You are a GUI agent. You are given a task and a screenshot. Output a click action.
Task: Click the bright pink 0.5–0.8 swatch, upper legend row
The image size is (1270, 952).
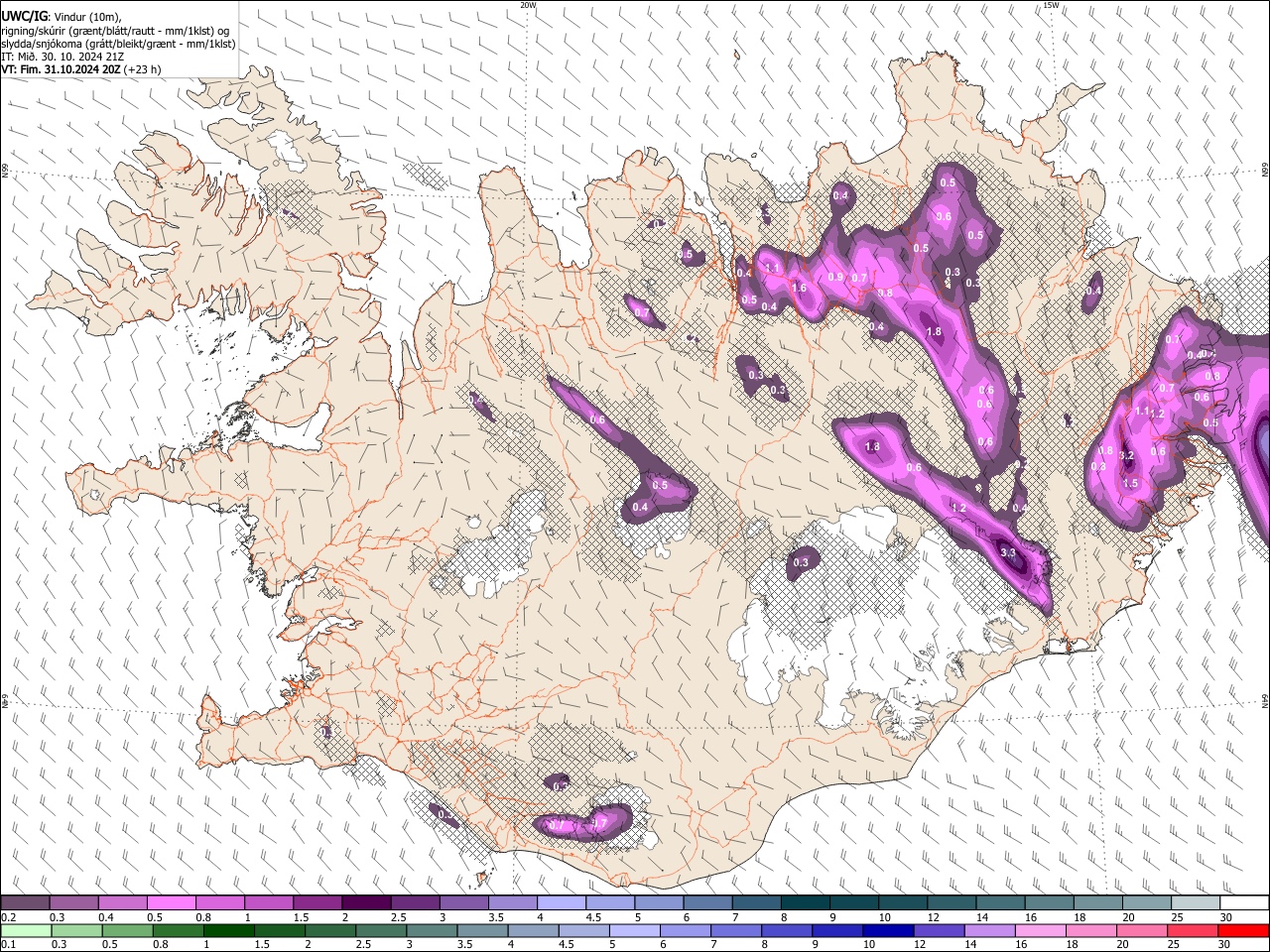click(x=171, y=903)
